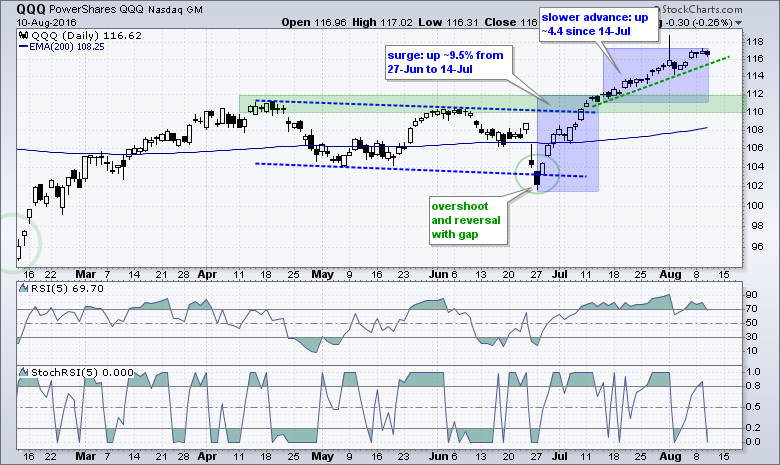Screen dimensions: 780x465
Task: Click the 96 price axis label
Action: (756, 247)
